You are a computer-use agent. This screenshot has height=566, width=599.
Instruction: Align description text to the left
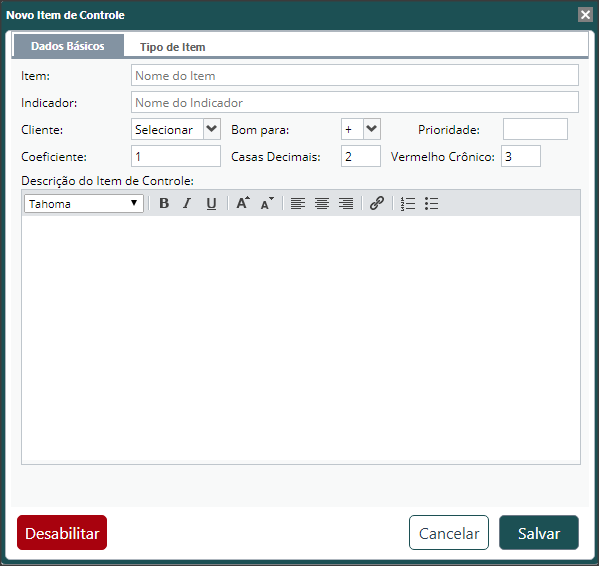298,203
